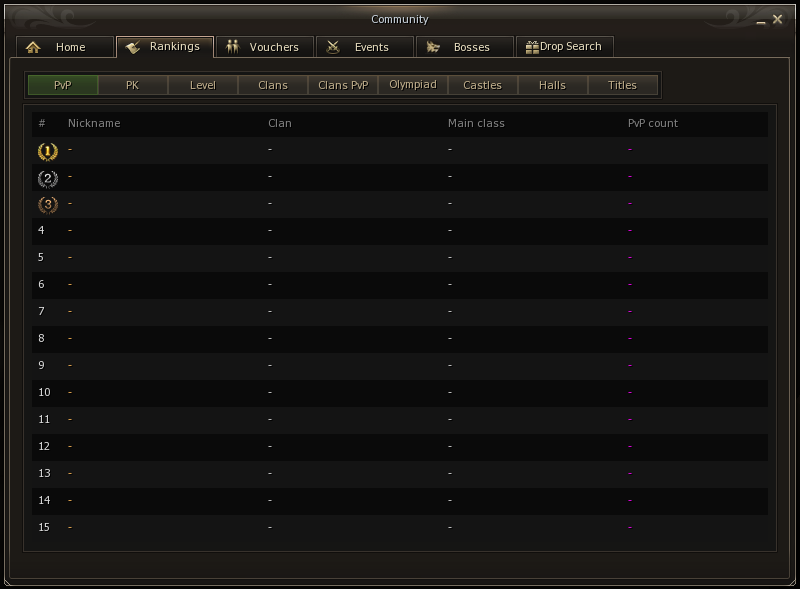Switch to the PK ranking category
The image size is (800, 589).
133,85
